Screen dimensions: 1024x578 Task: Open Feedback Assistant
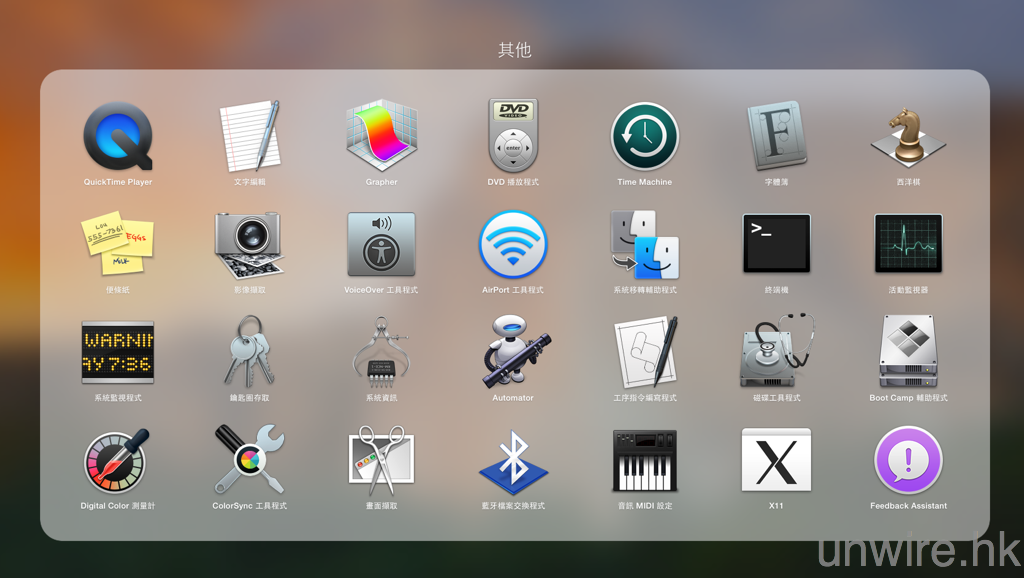tap(908, 460)
